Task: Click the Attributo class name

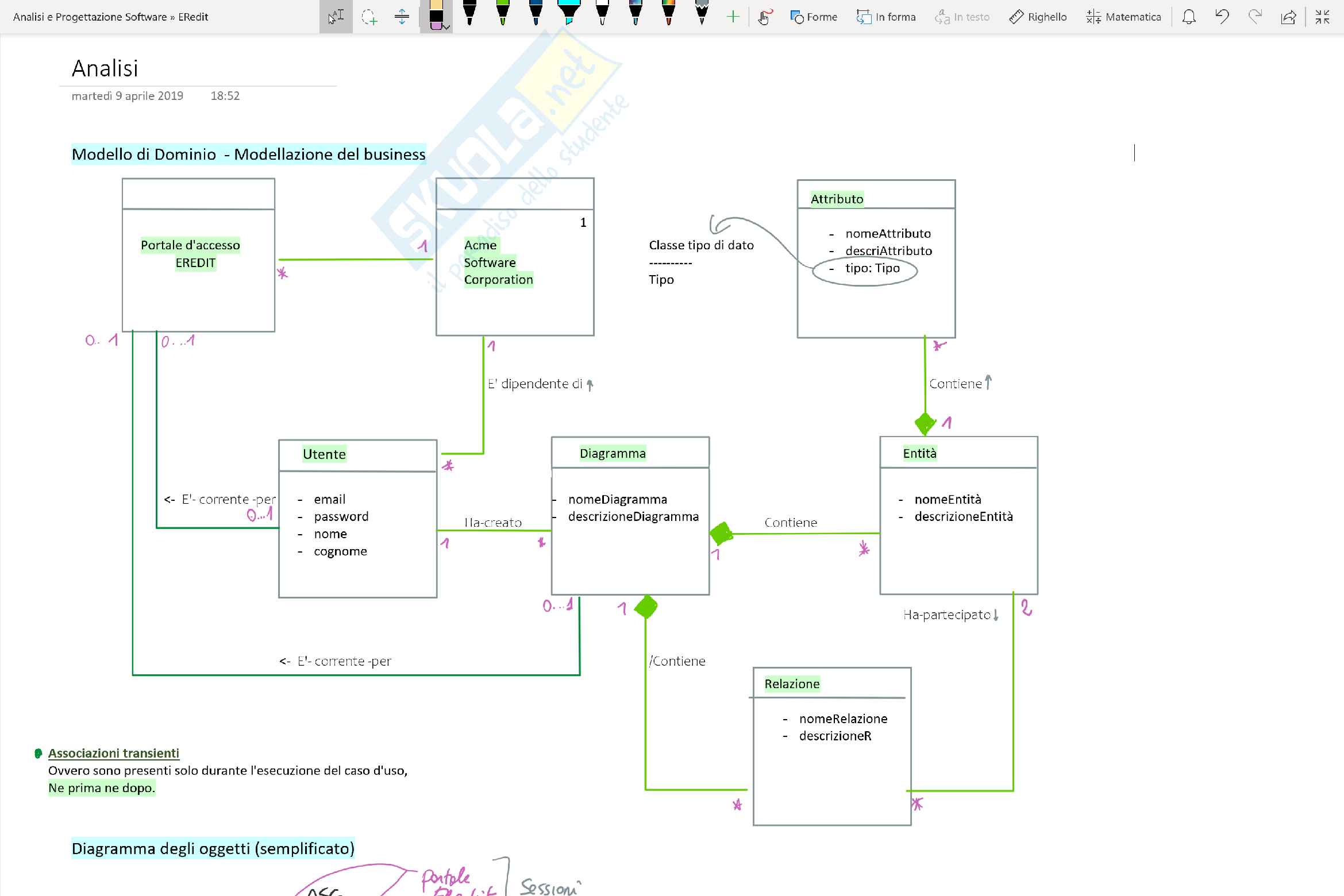Action: tap(837, 199)
